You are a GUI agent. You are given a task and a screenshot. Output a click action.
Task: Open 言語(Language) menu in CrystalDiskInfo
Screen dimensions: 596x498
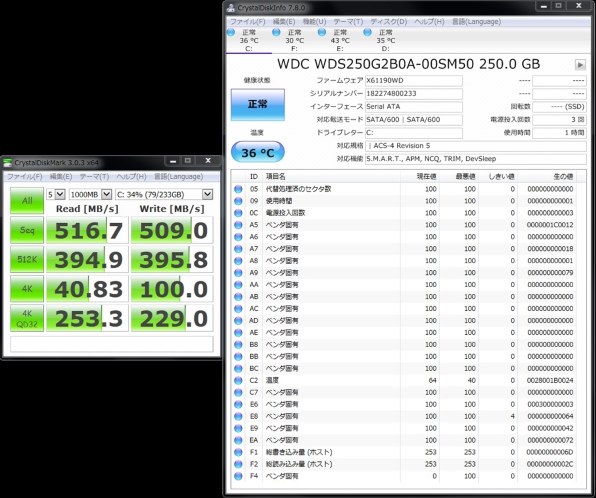(476, 22)
